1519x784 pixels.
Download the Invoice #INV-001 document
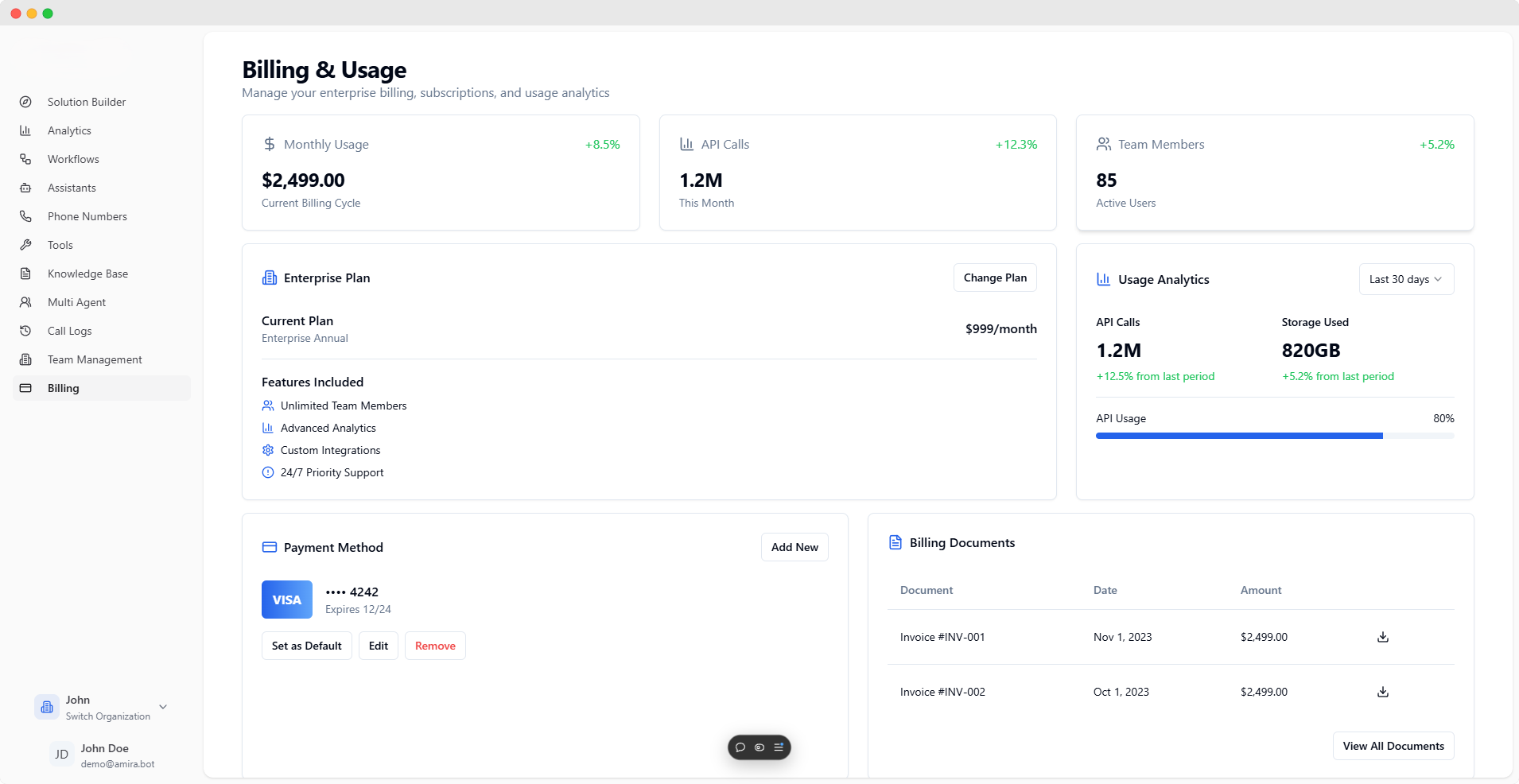1382,637
